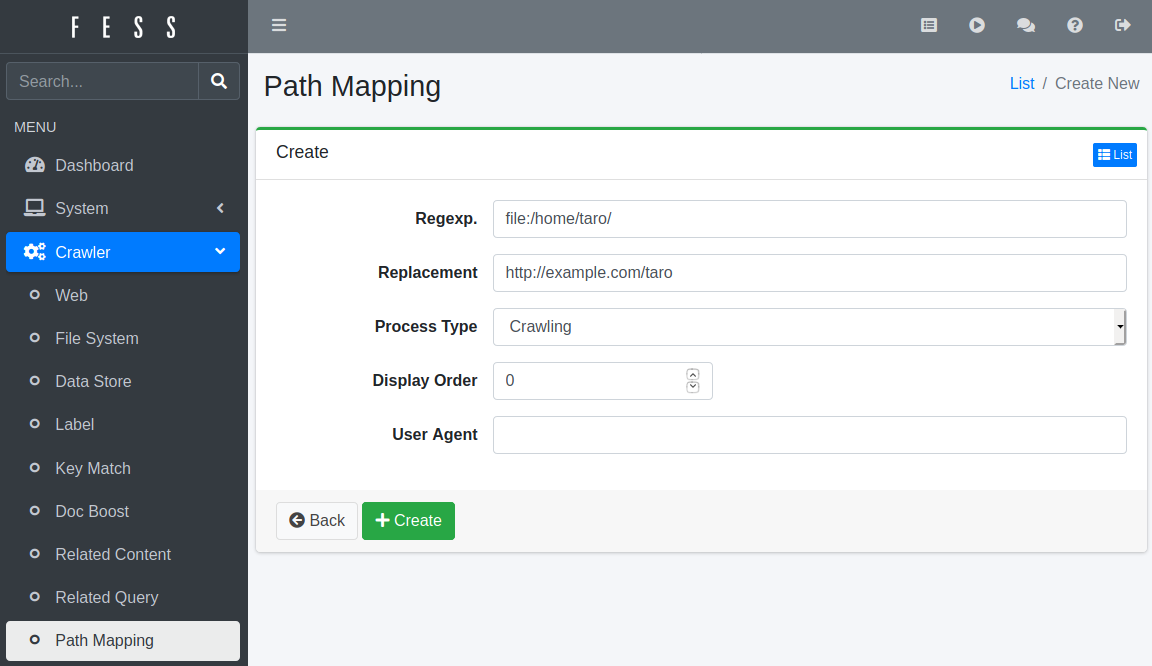Click the magnifier search button in sidebar
Image resolution: width=1152 pixels, height=666 pixels.
(x=219, y=81)
